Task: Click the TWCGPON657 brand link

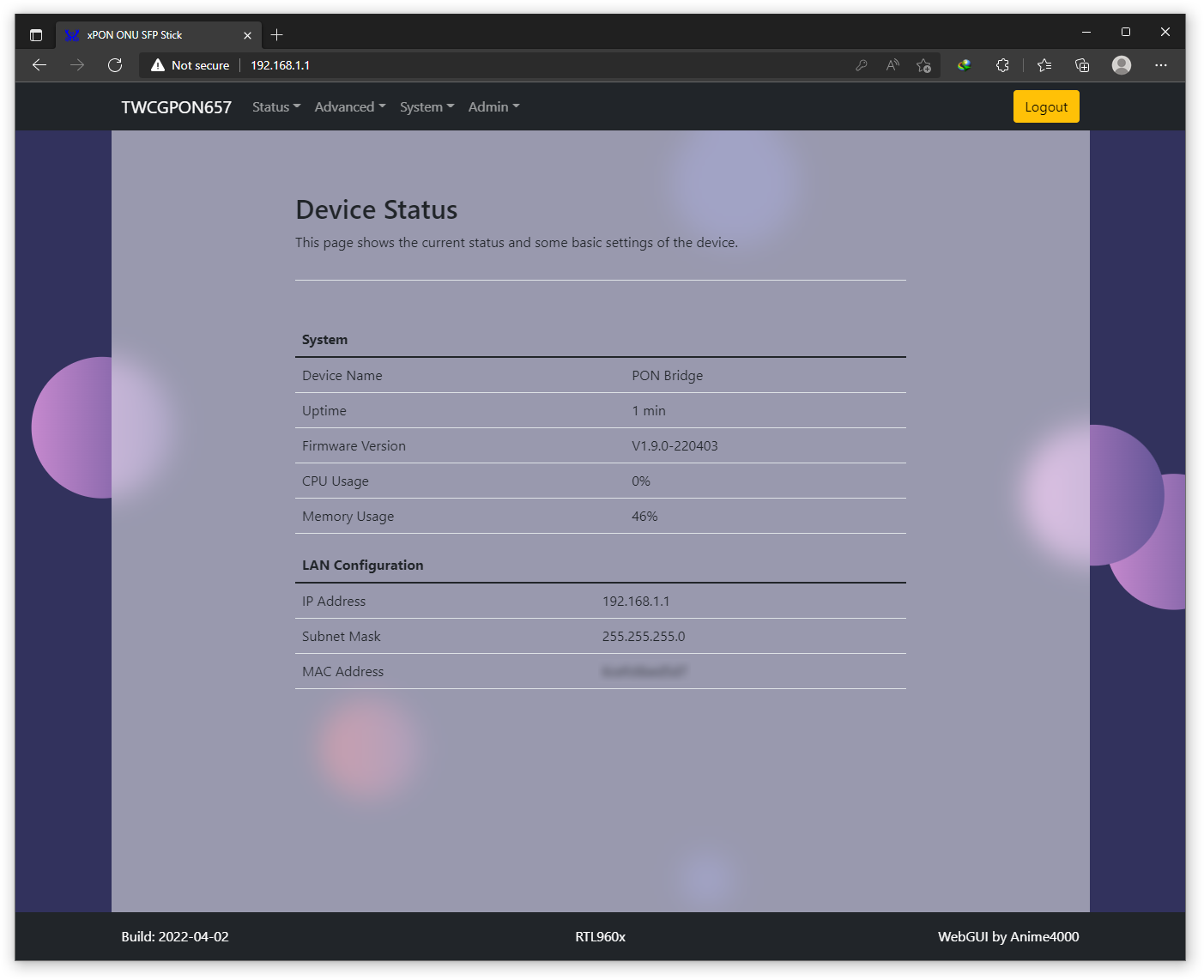Action: click(176, 107)
